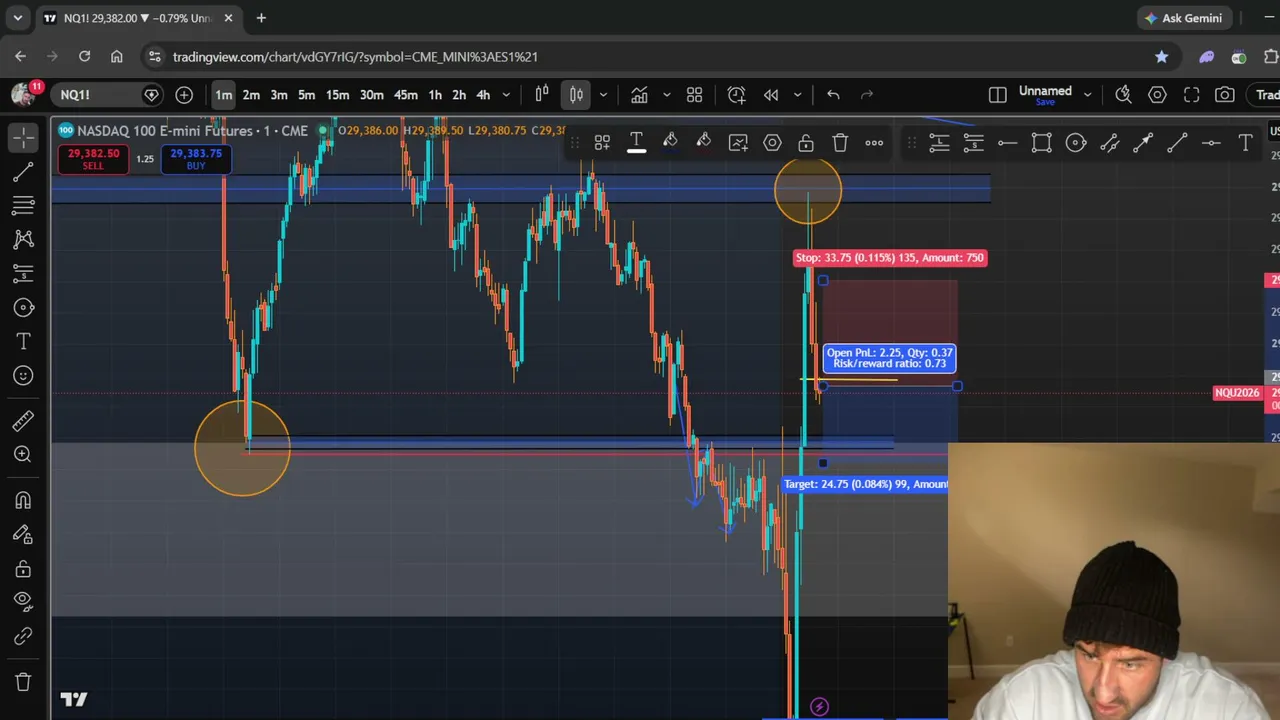Open chart settings hexagon in top toolbar
The height and width of the screenshot is (720, 1280).
pyautogui.click(x=1157, y=95)
